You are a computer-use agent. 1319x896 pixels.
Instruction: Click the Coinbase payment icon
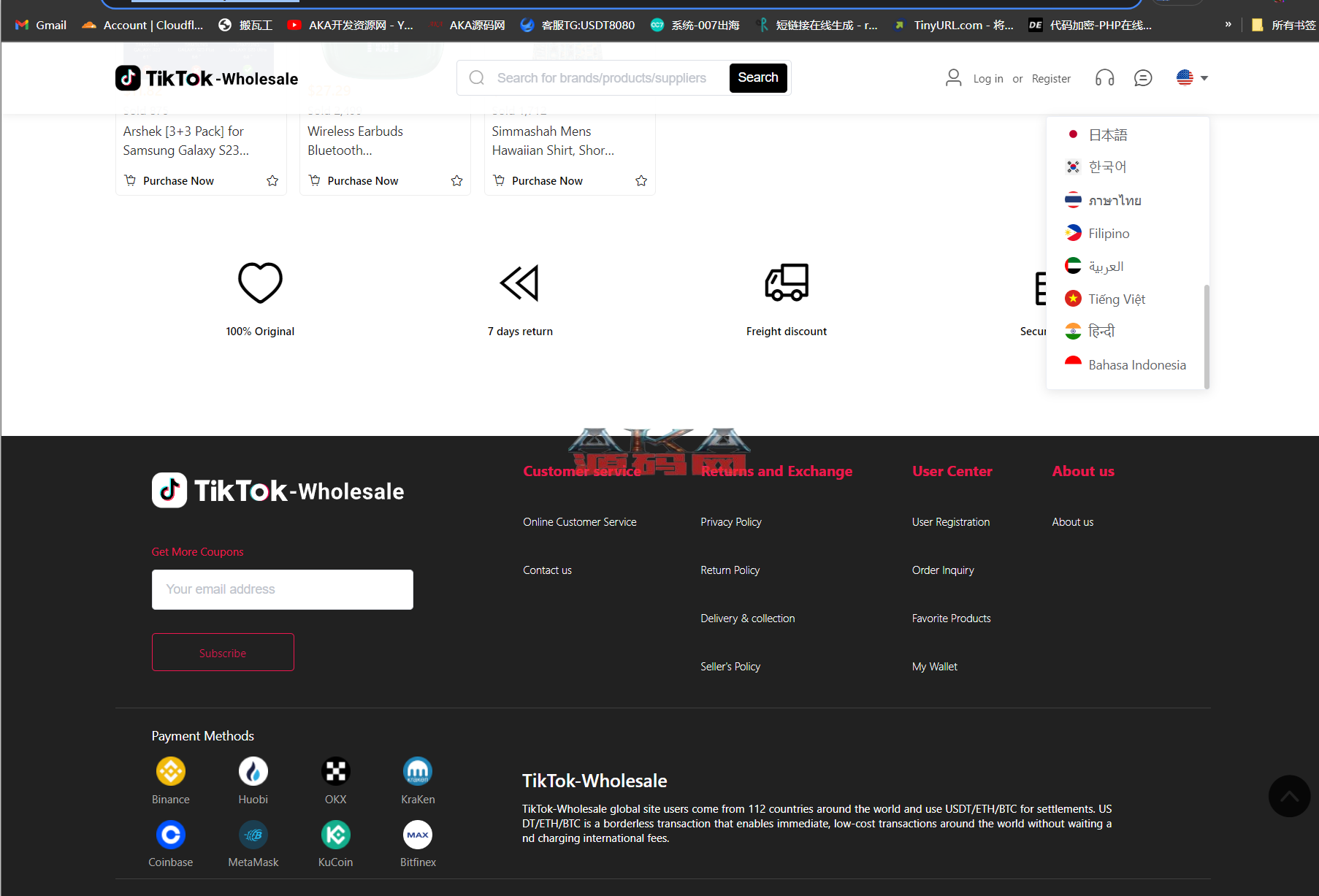(x=170, y=835)
